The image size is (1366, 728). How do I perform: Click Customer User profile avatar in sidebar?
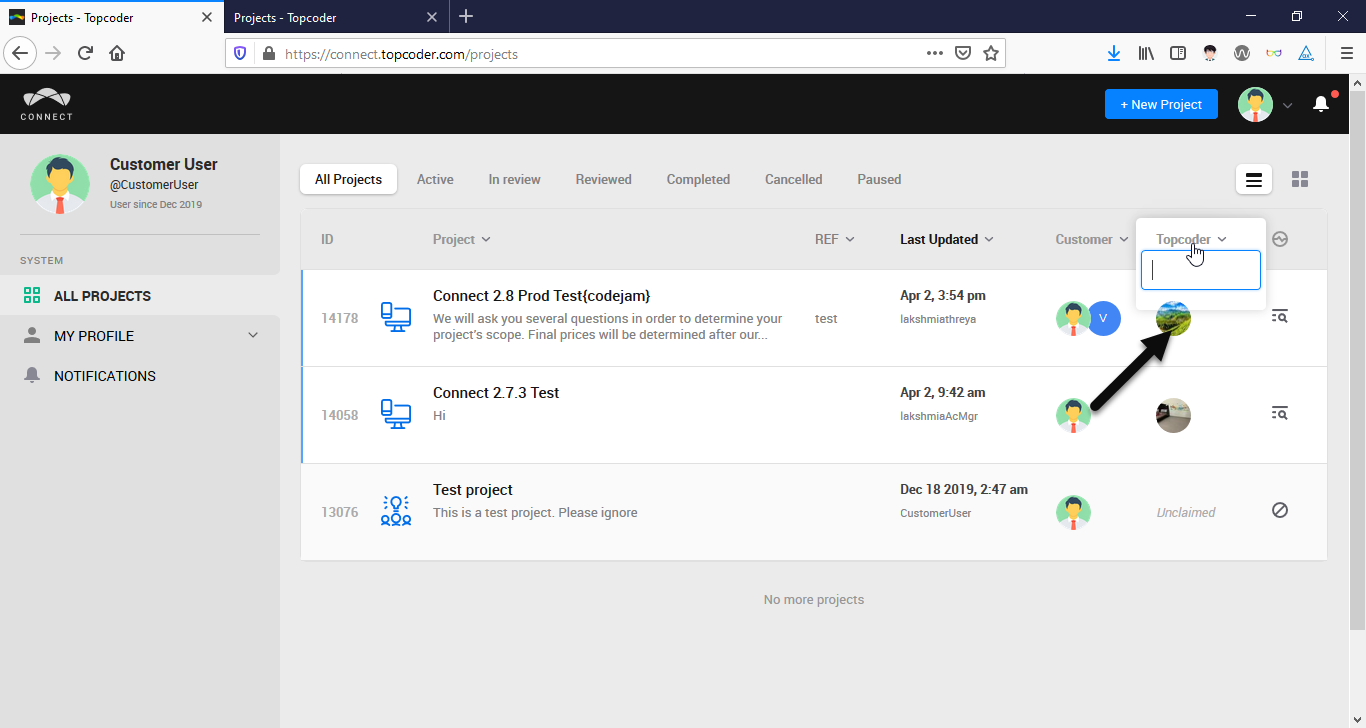60,184
